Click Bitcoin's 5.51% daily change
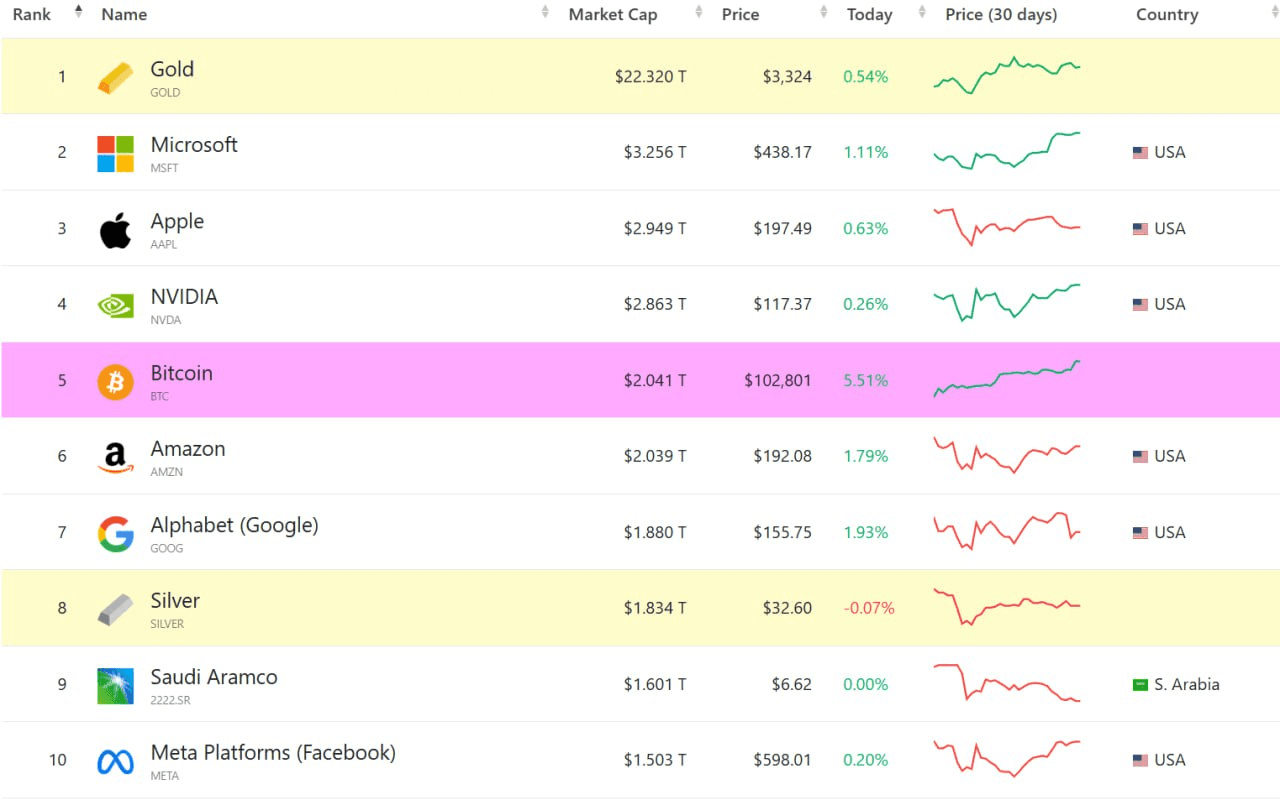The height and width of the screenshot is (800, 1280). [866, 381]
